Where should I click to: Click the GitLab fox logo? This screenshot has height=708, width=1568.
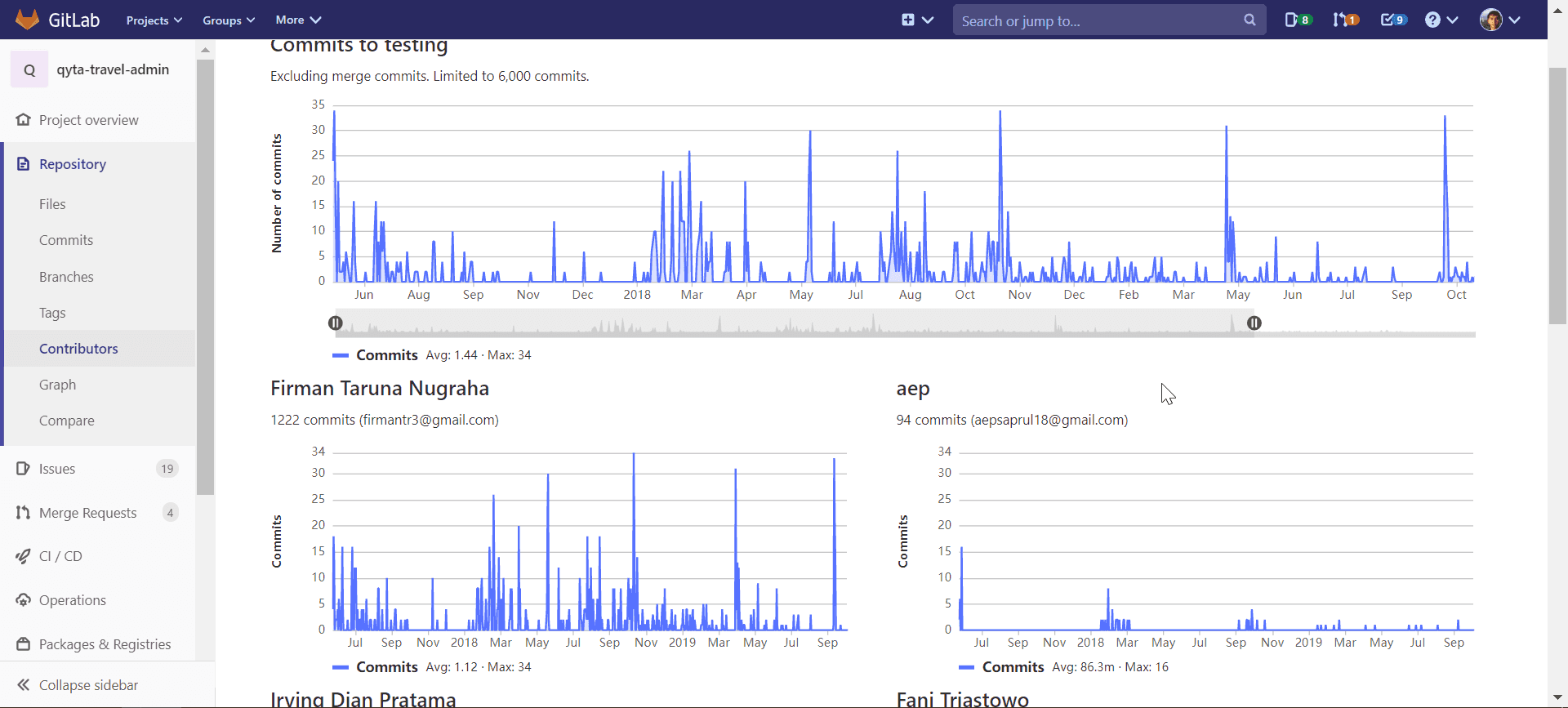(x=28, y=20)
